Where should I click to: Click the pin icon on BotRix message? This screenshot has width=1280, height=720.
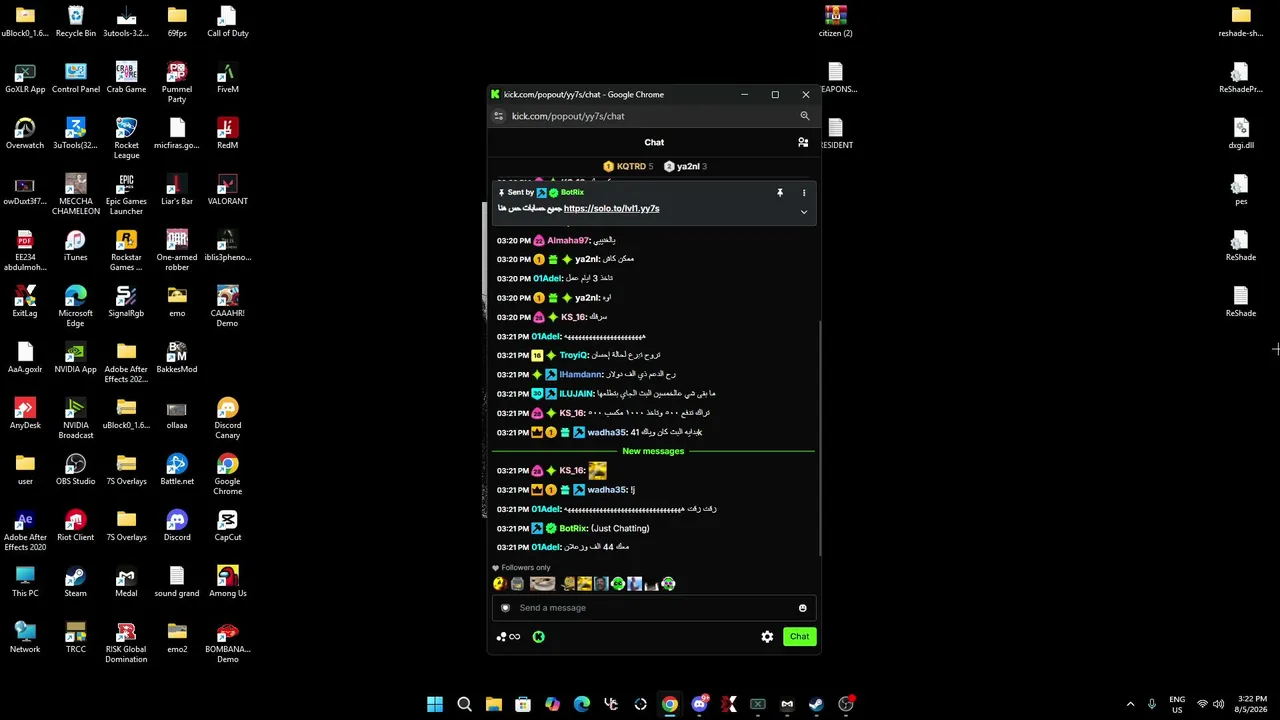pyautogui.click(x=780, y=192)
